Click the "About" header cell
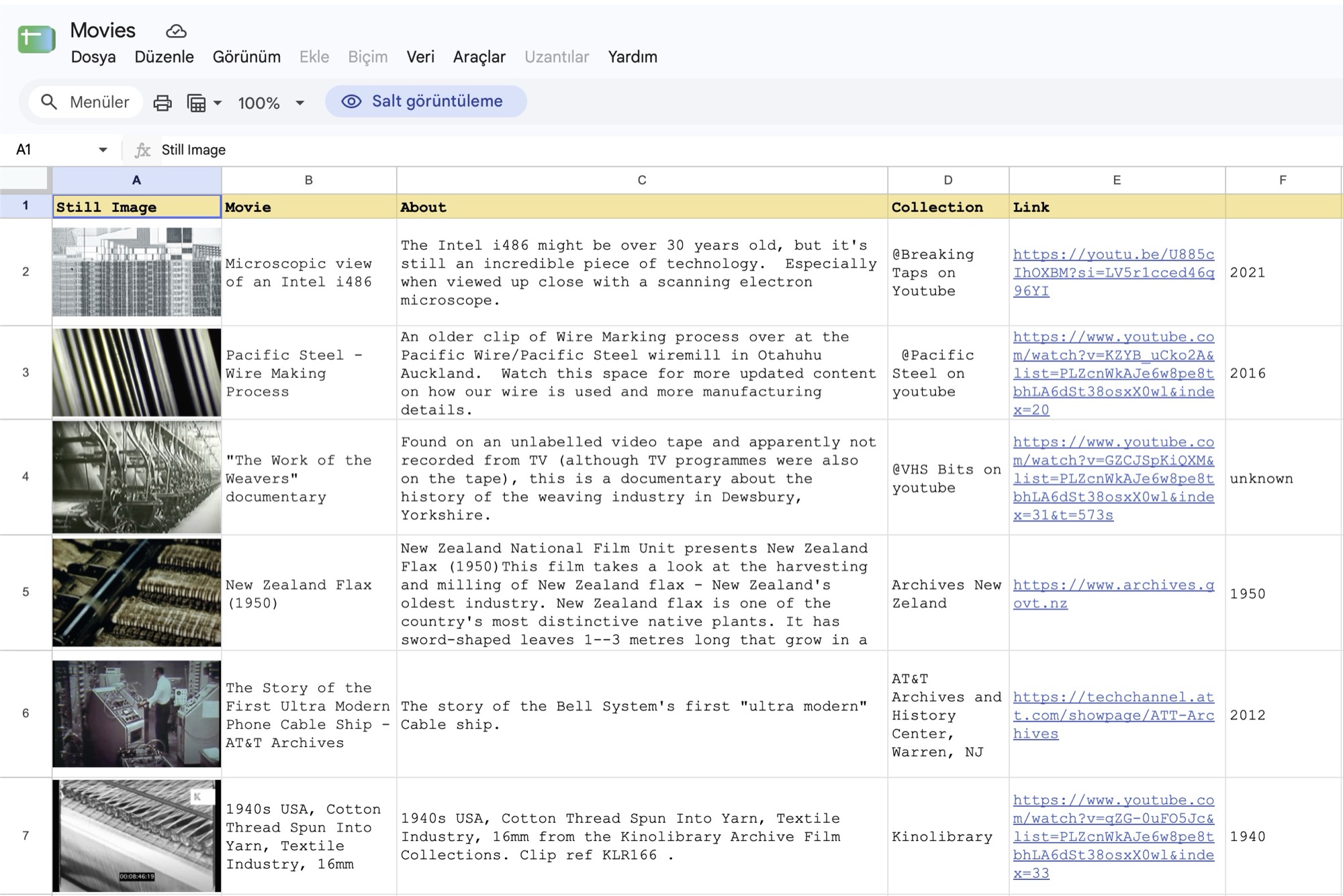The image size is (1343, 896). (642, 207)
